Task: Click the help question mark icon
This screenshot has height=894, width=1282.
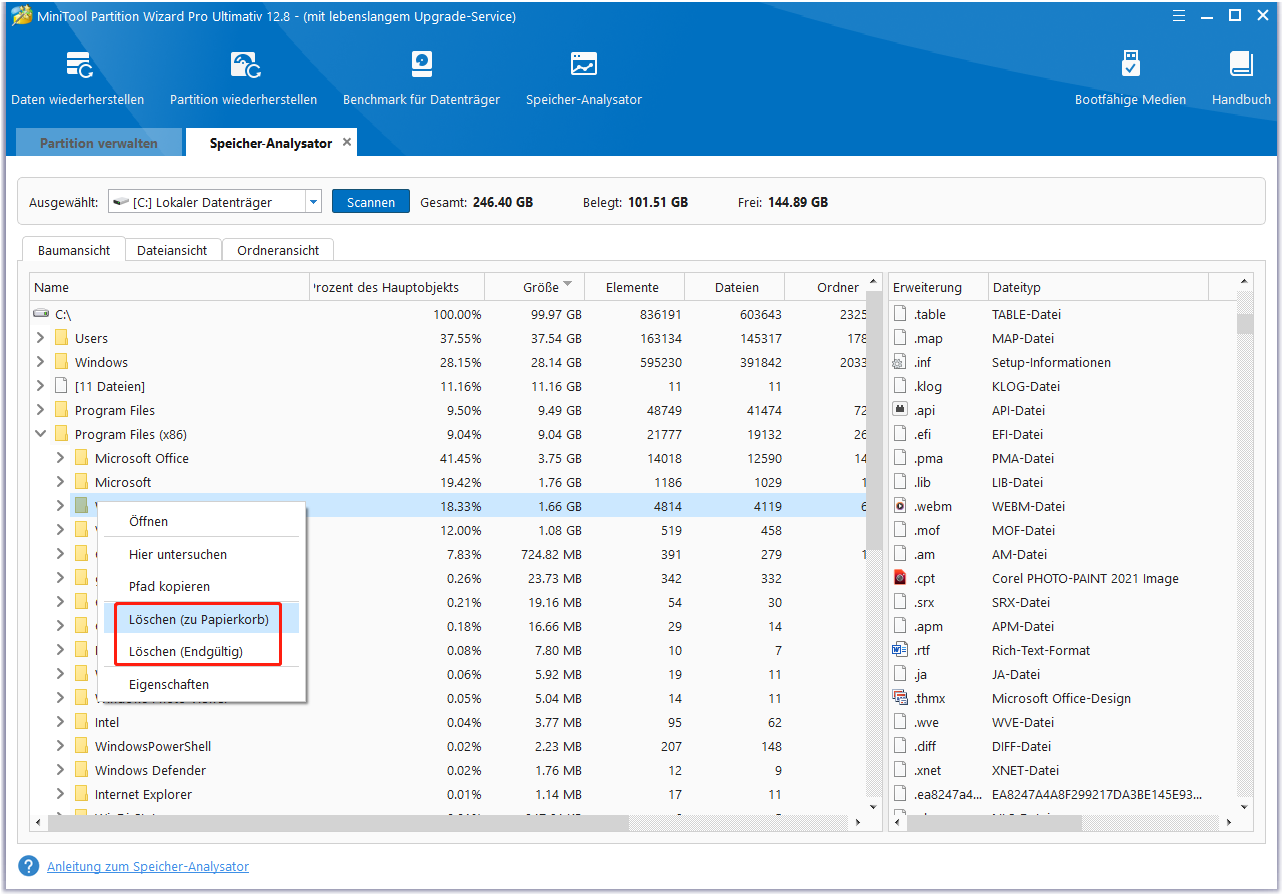Action: tap(30, 866)
